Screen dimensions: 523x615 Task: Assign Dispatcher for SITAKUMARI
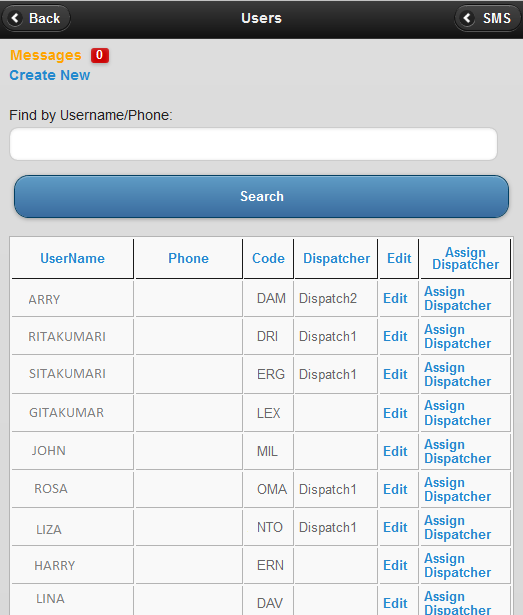[x=457, y=374]
